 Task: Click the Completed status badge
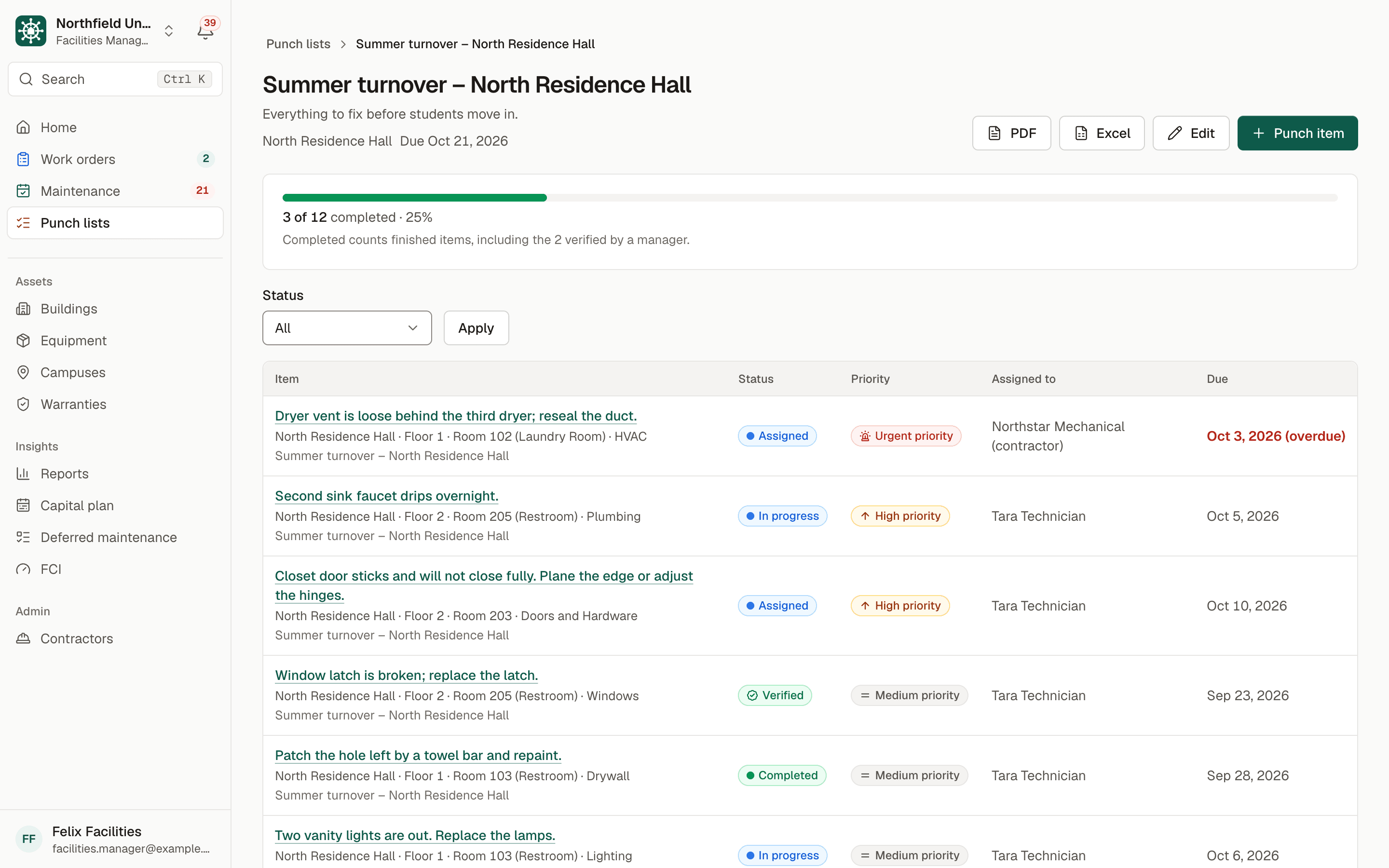click(782, 775)
